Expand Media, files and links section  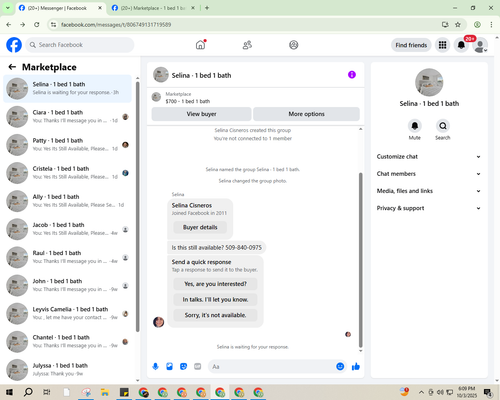[429, 191]
